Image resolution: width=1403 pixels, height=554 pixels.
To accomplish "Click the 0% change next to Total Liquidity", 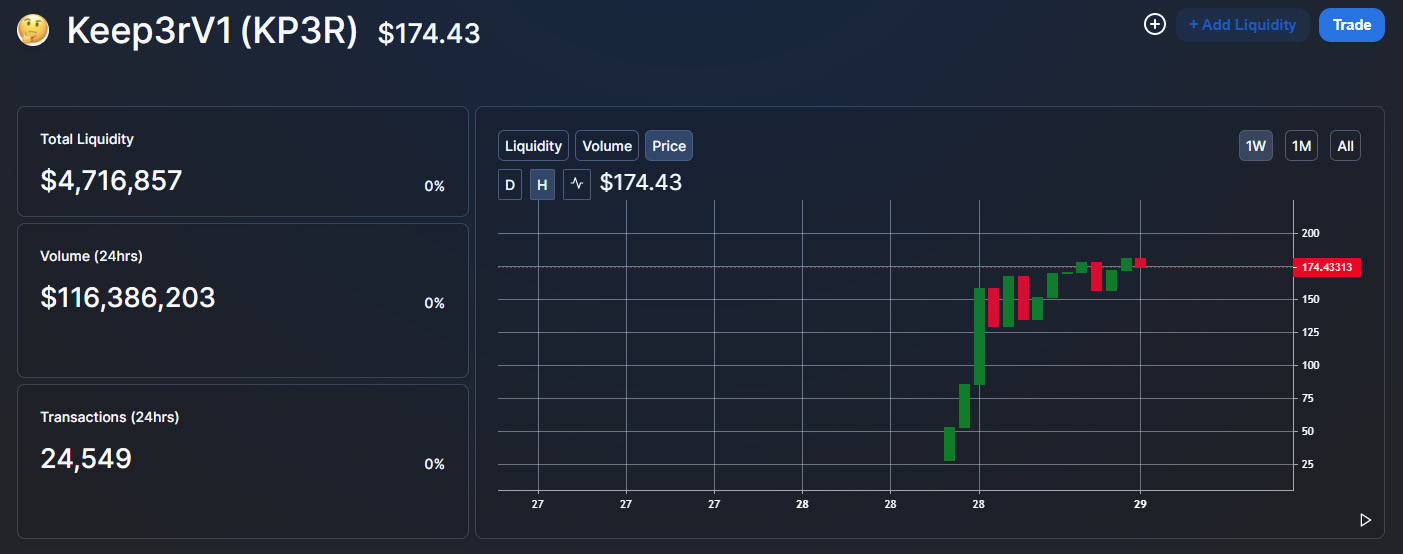I will [434, 186].
